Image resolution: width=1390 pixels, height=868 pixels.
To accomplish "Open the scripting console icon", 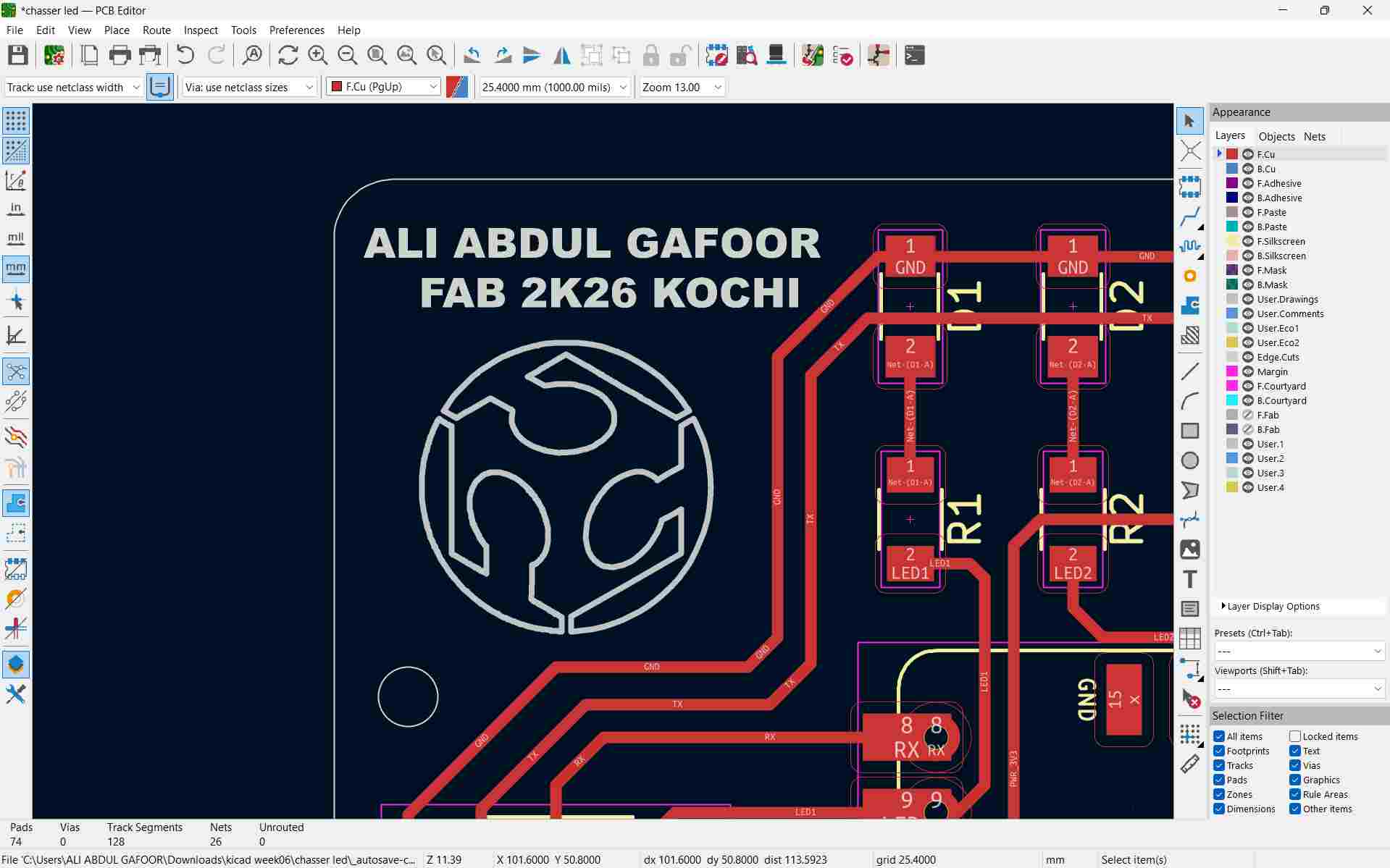I will (x=915, y=55).
